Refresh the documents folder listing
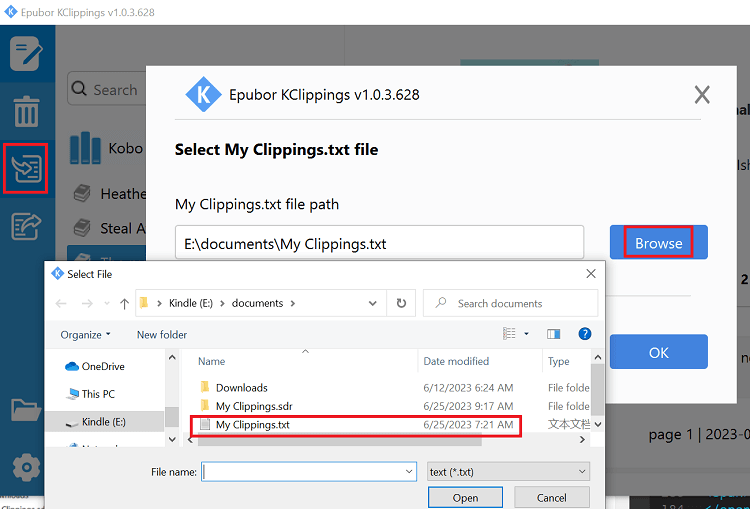The height and width of the screenshot is (509, 750). coord(401,303)
